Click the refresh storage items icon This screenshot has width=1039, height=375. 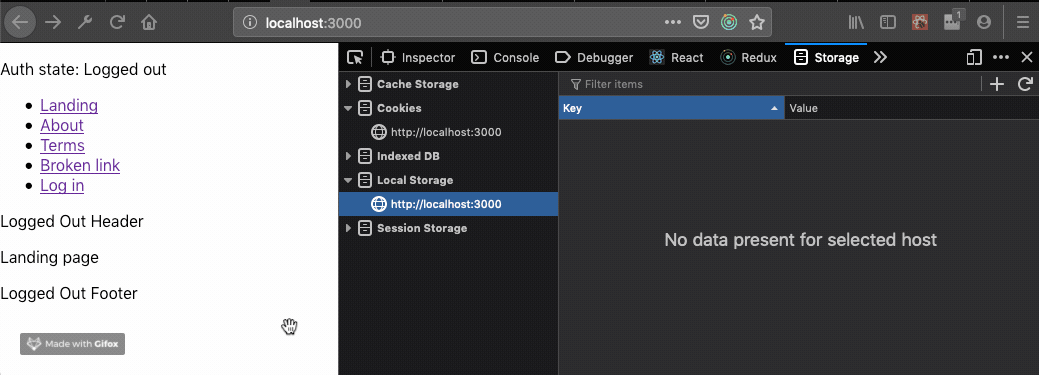[1025, 84]
